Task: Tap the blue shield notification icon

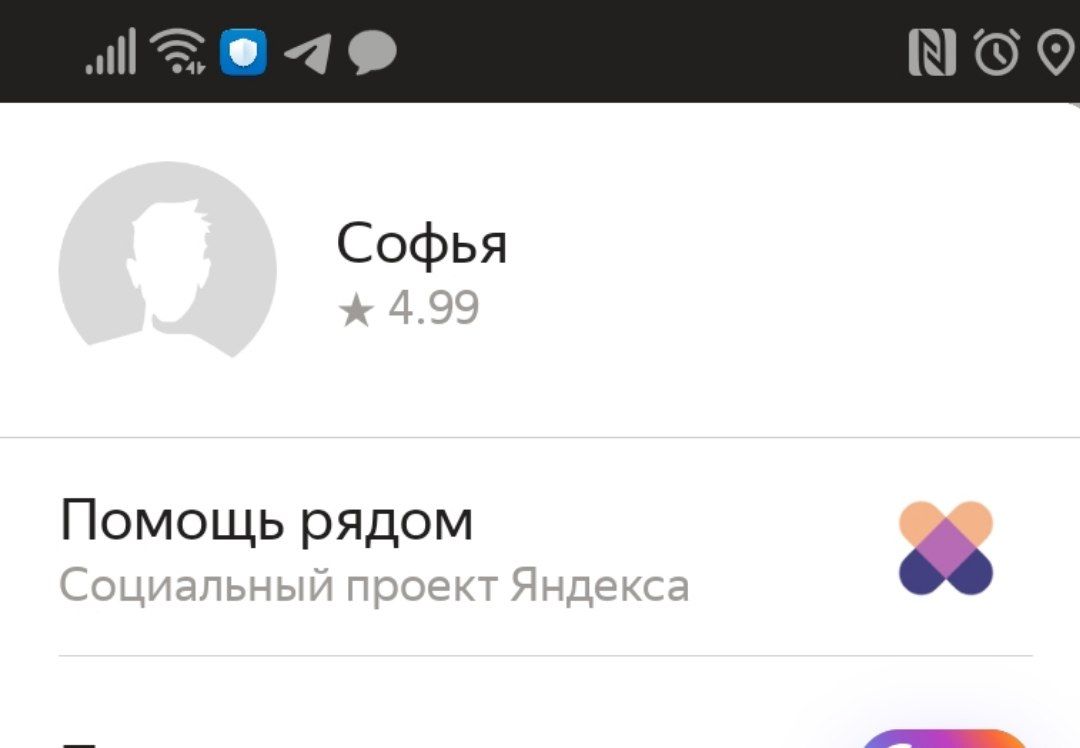Action: 243,52
